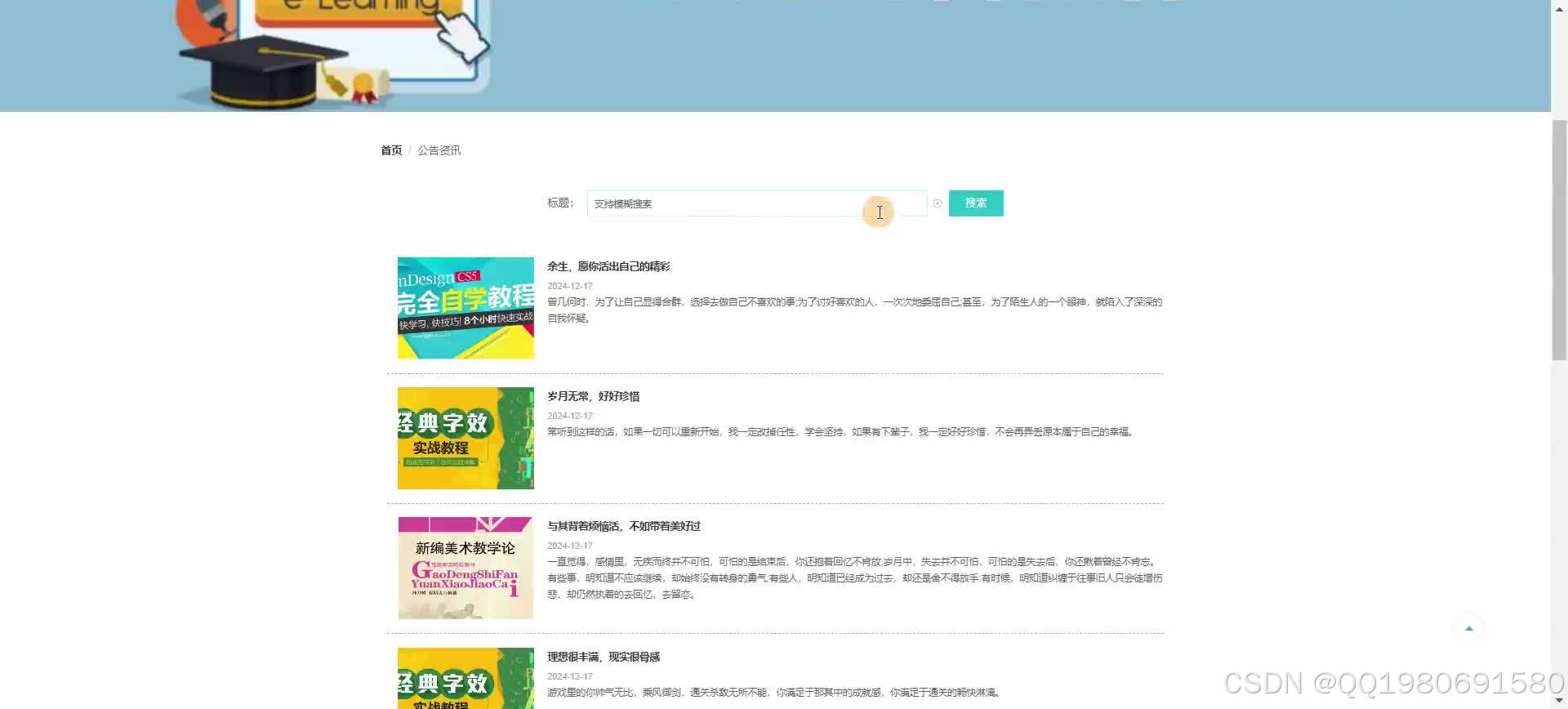Open article 岁月无常，好好珍惜
This screenshot has height=709, width=1568.
click(594, 396)
